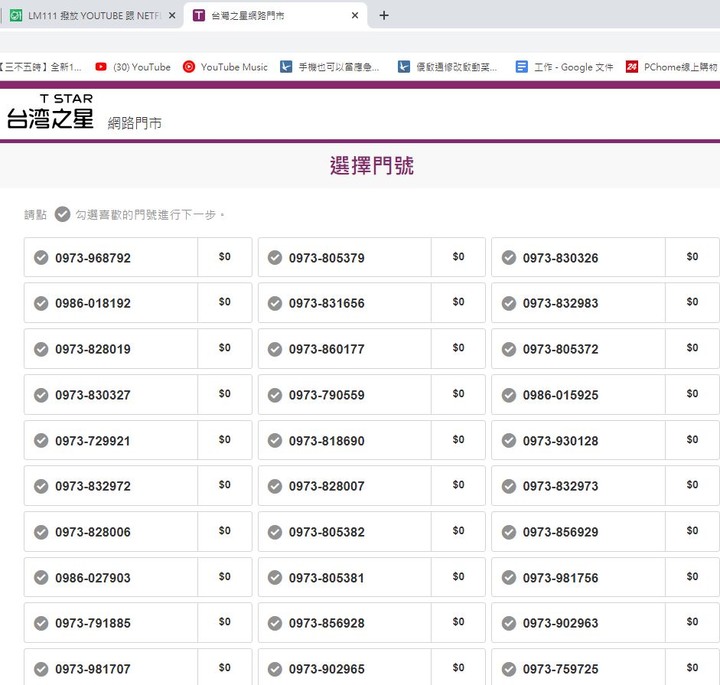Click the T STAR 台灣之星 logo

point(50,112)
